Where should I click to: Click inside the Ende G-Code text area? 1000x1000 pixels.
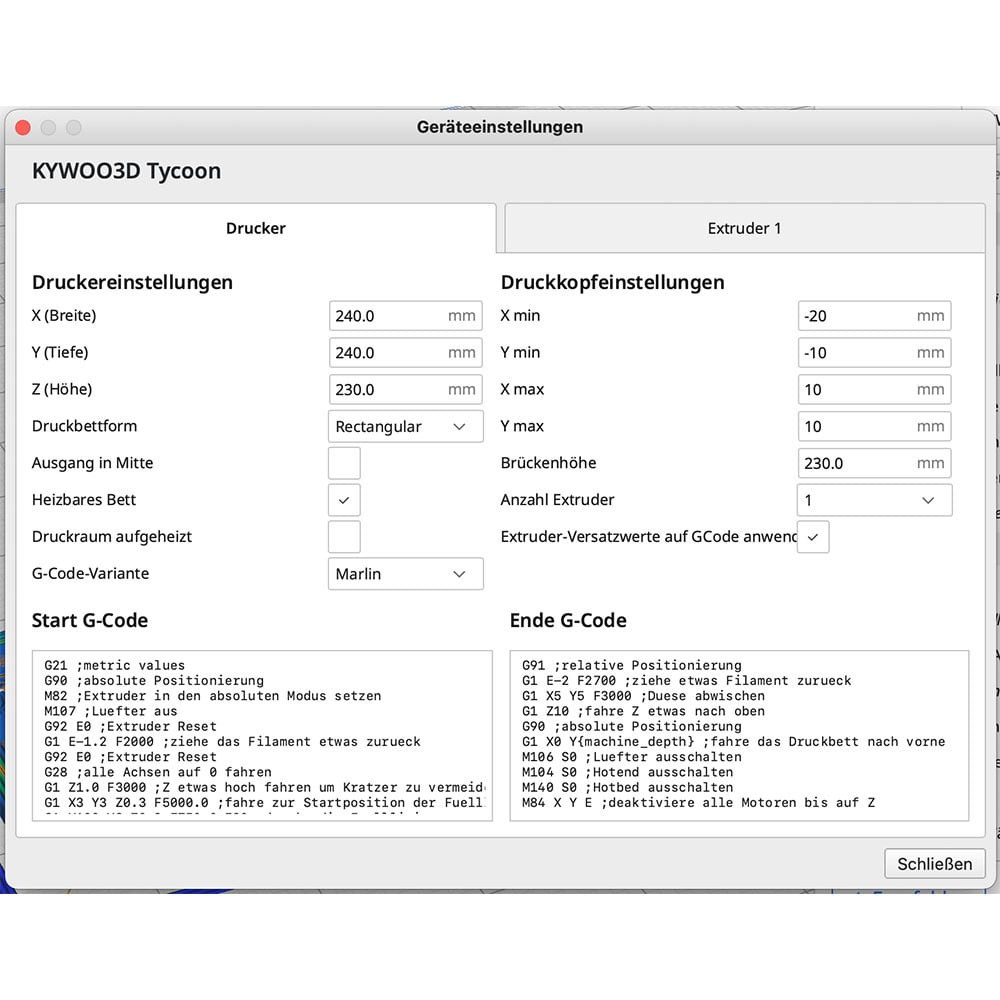pyautogui.click(x=739, y=735)
